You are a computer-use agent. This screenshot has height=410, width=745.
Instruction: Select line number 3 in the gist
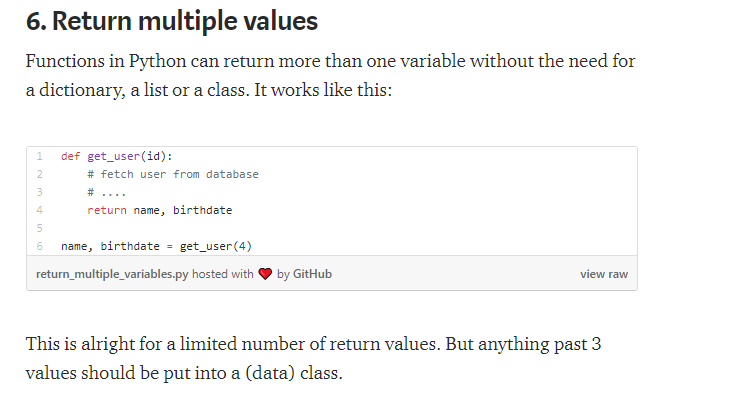tap(39, 192)
